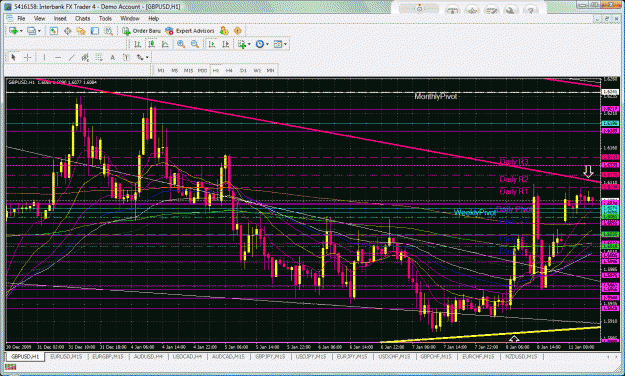The image size is (625, 376).
Task: Expand the New Chart dropdown arrow
Action: click(21, 31)
